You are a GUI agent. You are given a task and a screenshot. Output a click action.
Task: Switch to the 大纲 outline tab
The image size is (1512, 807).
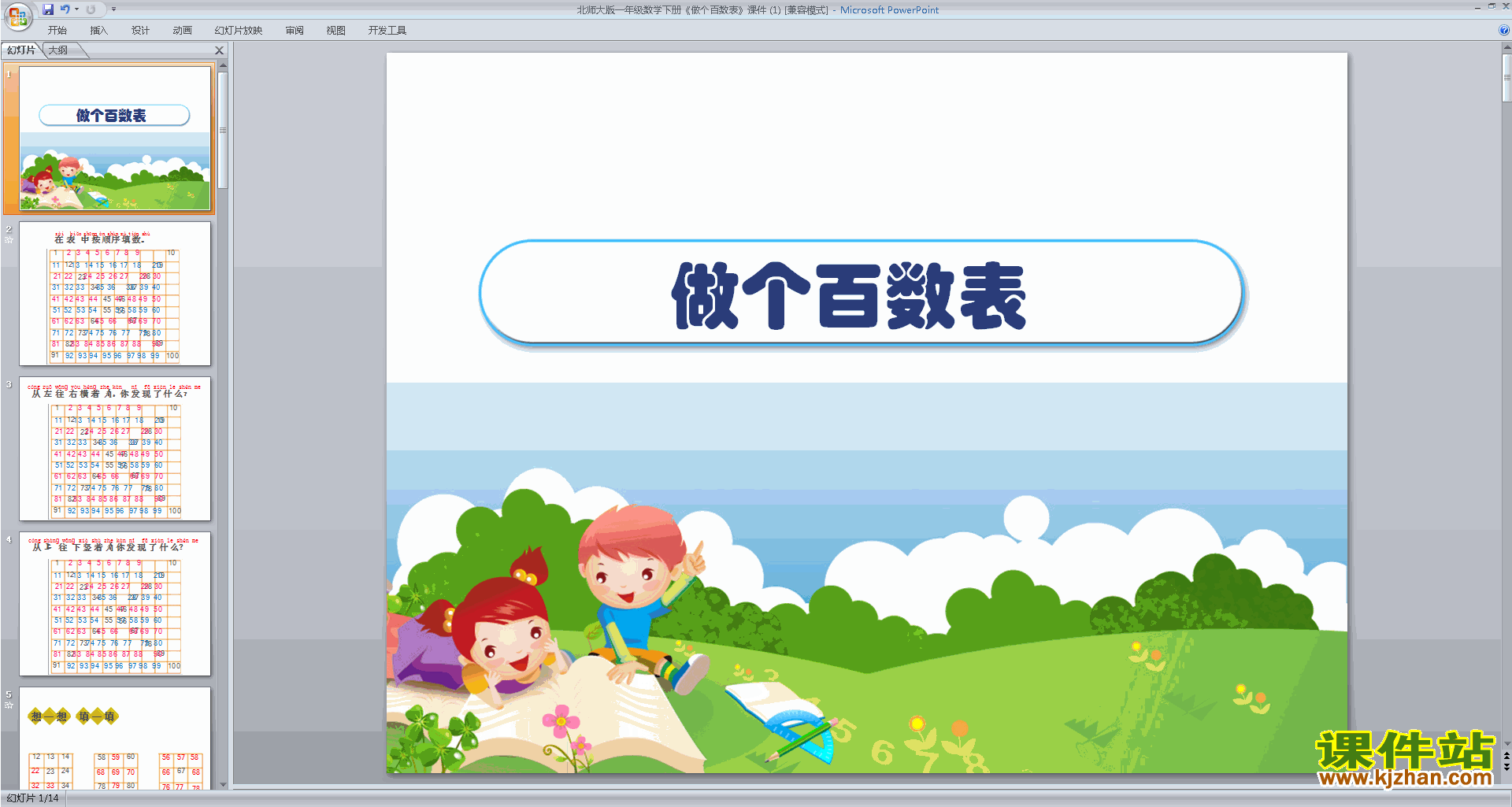pos(58,50)
